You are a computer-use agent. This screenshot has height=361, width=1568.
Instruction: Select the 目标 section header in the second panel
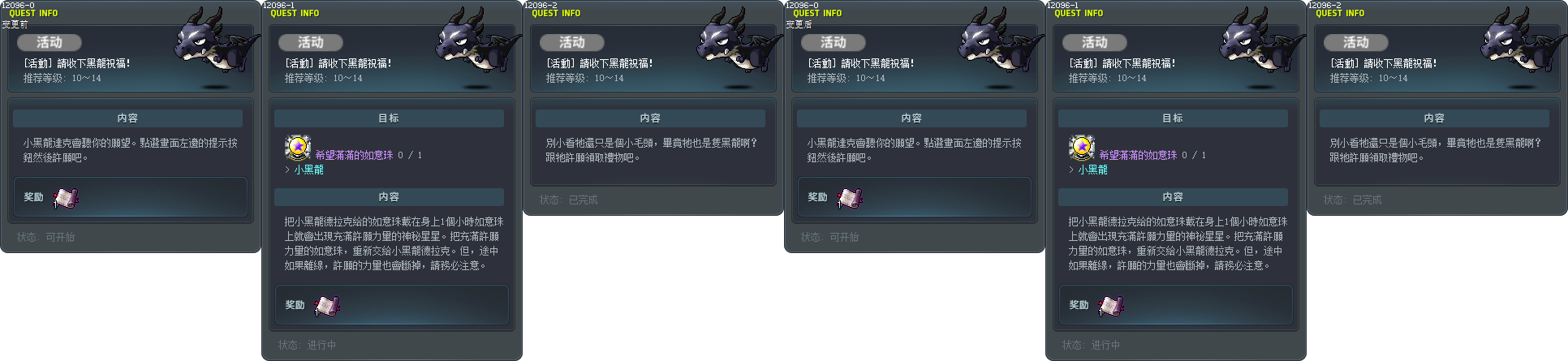click(x=389, y=118)
